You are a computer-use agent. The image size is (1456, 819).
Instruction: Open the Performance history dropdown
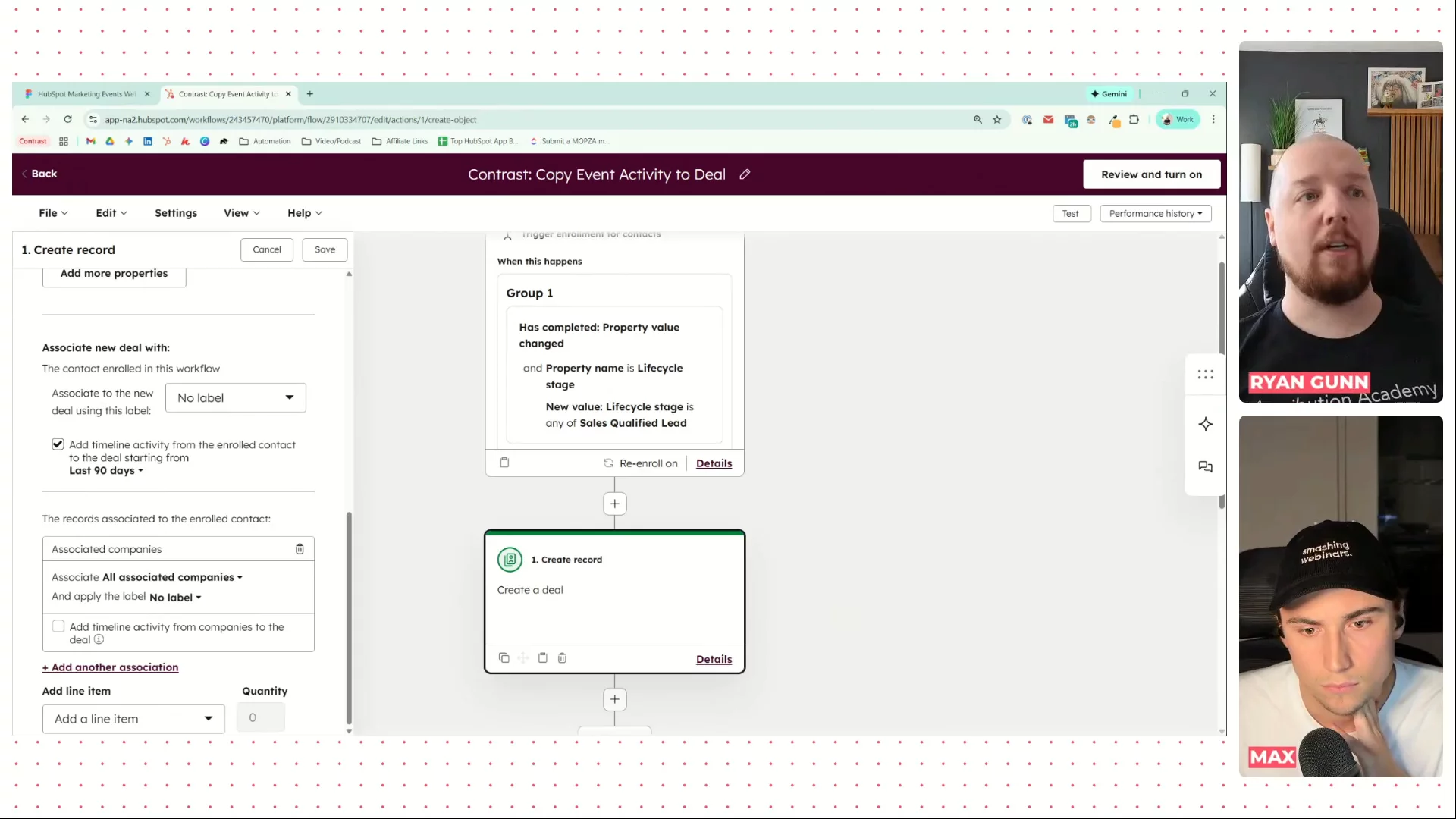click(1155, 214)
